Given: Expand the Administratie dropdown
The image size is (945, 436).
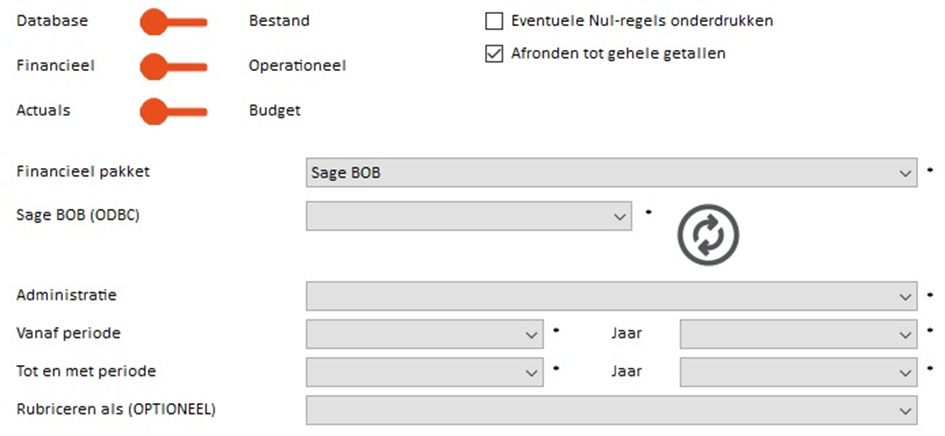Looking at the screenshot, I should [x=612, y=296].
